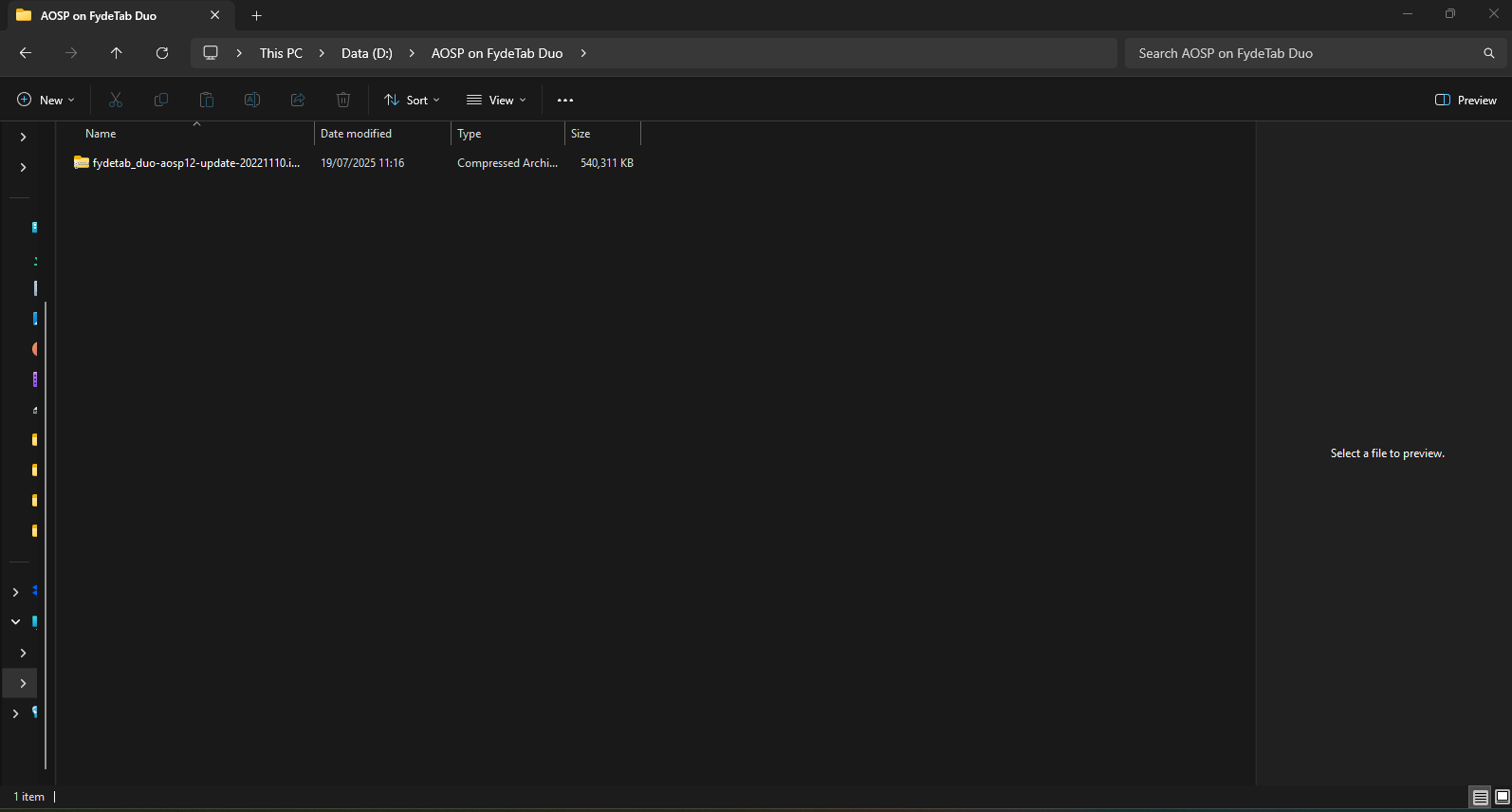Click the Delete trash can icon
1512x812 pixels.
pyautogui.click(x=343, y=100)
